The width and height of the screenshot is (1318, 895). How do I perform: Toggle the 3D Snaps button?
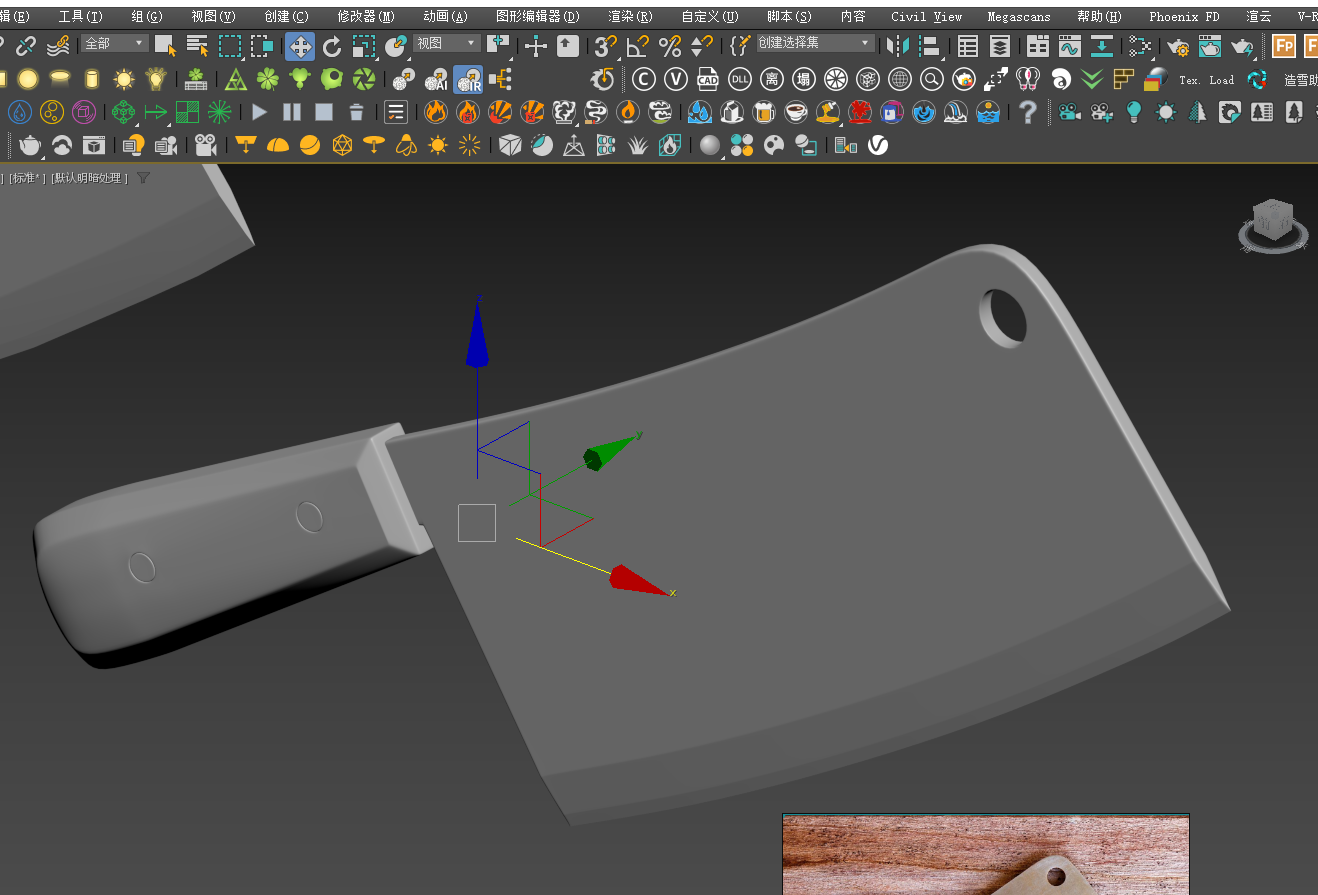tap(605, 46)
